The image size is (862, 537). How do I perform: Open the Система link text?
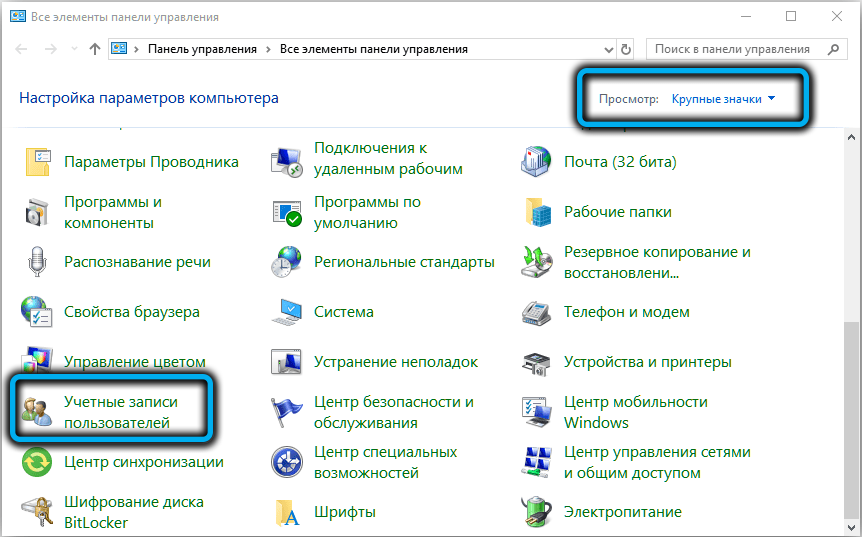pos(344,312)
